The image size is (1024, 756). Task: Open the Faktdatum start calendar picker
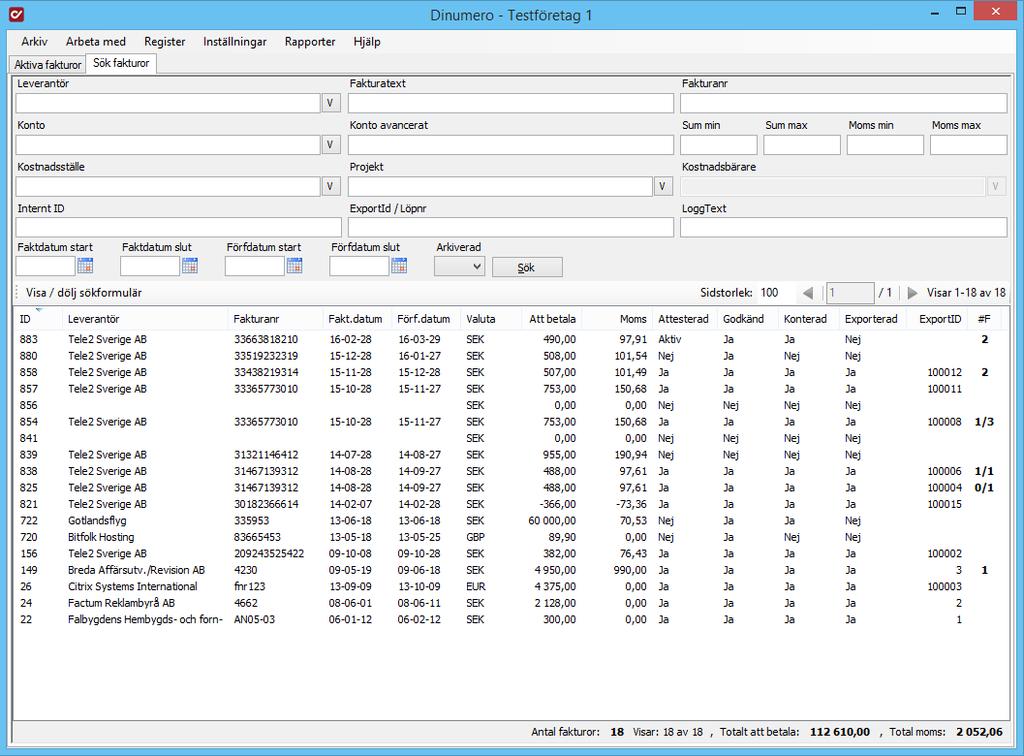[86, 266]
